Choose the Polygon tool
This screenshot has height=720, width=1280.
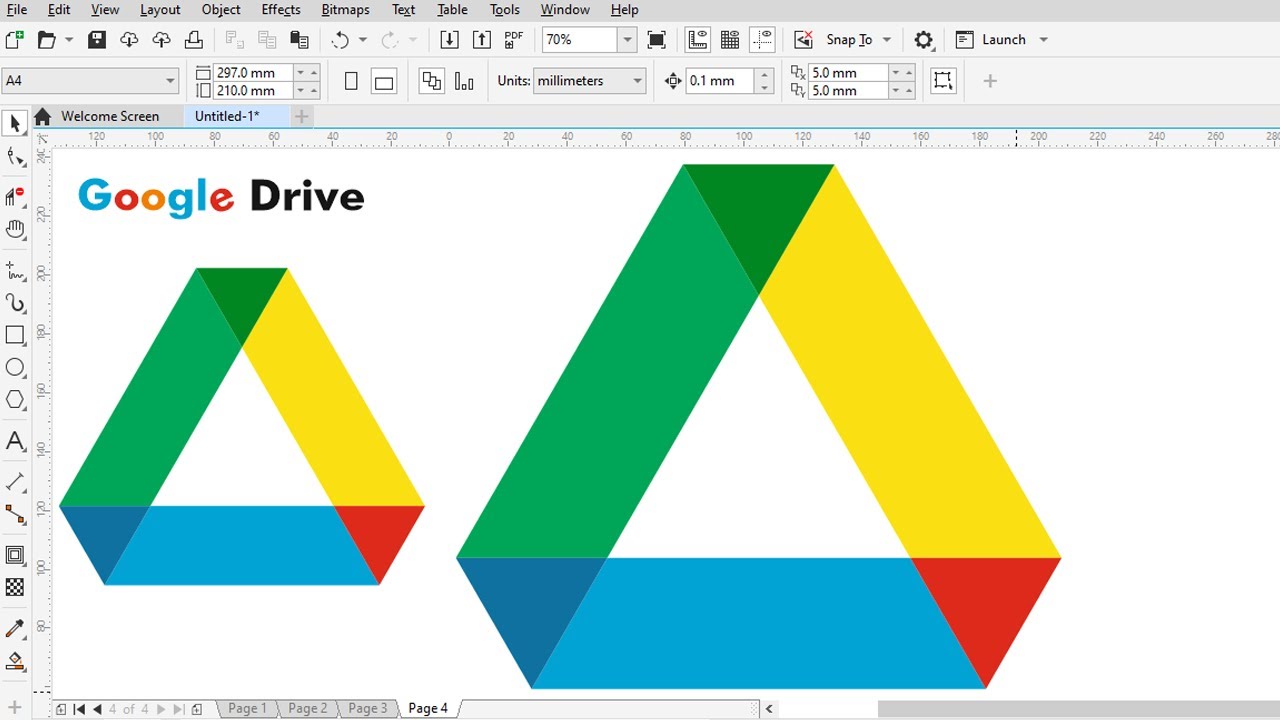pyautogui.click(x=15, y=400)
